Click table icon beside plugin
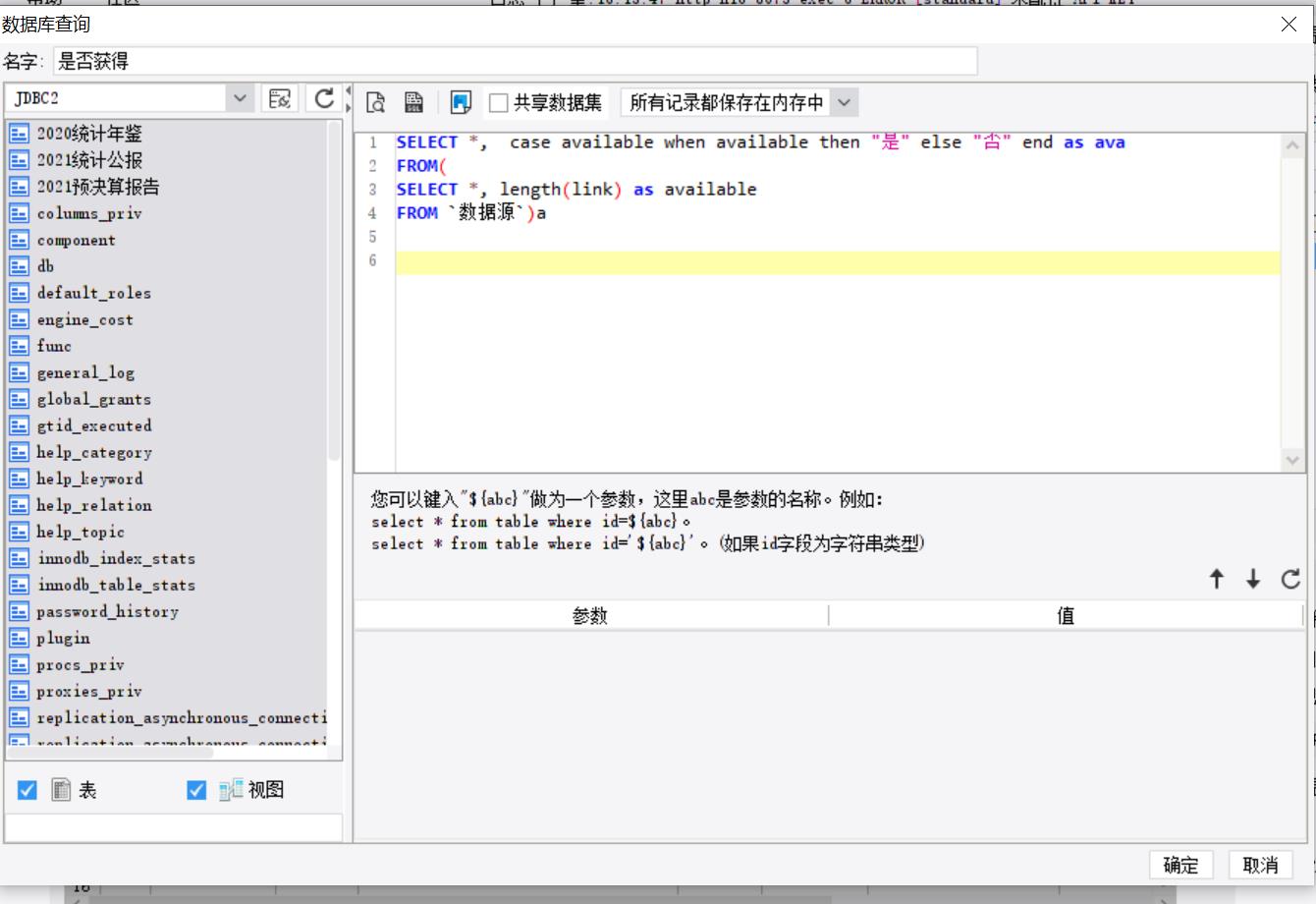This screenshot has width=1316, height=904. 20,638
